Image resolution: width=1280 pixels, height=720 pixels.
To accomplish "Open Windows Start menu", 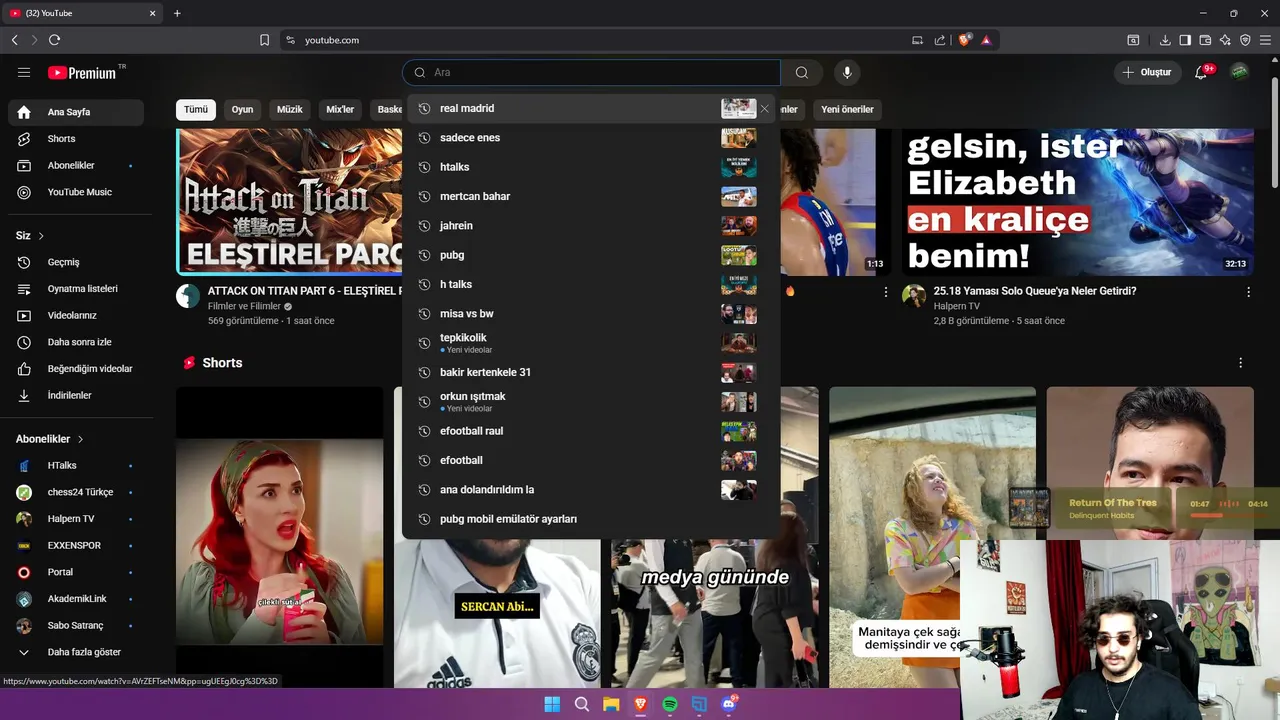I will point(552,704).
